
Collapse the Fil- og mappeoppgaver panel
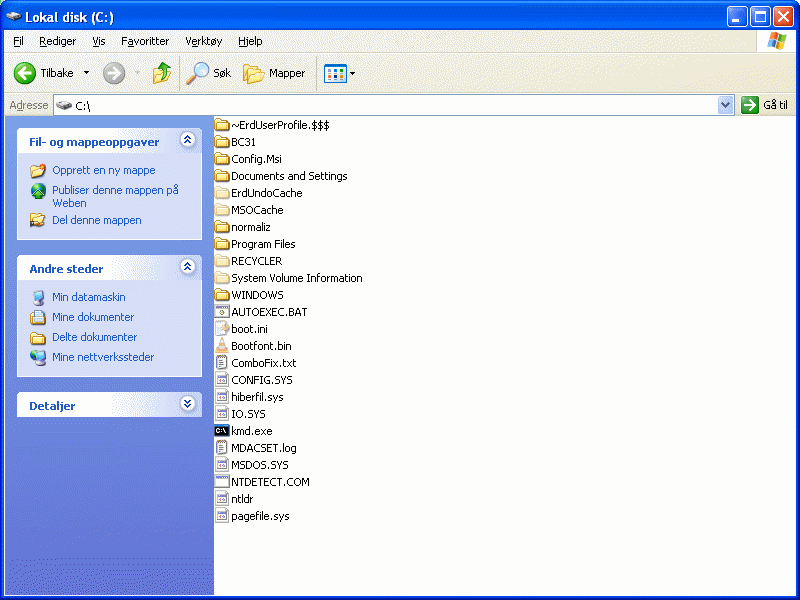pos(188,140)
